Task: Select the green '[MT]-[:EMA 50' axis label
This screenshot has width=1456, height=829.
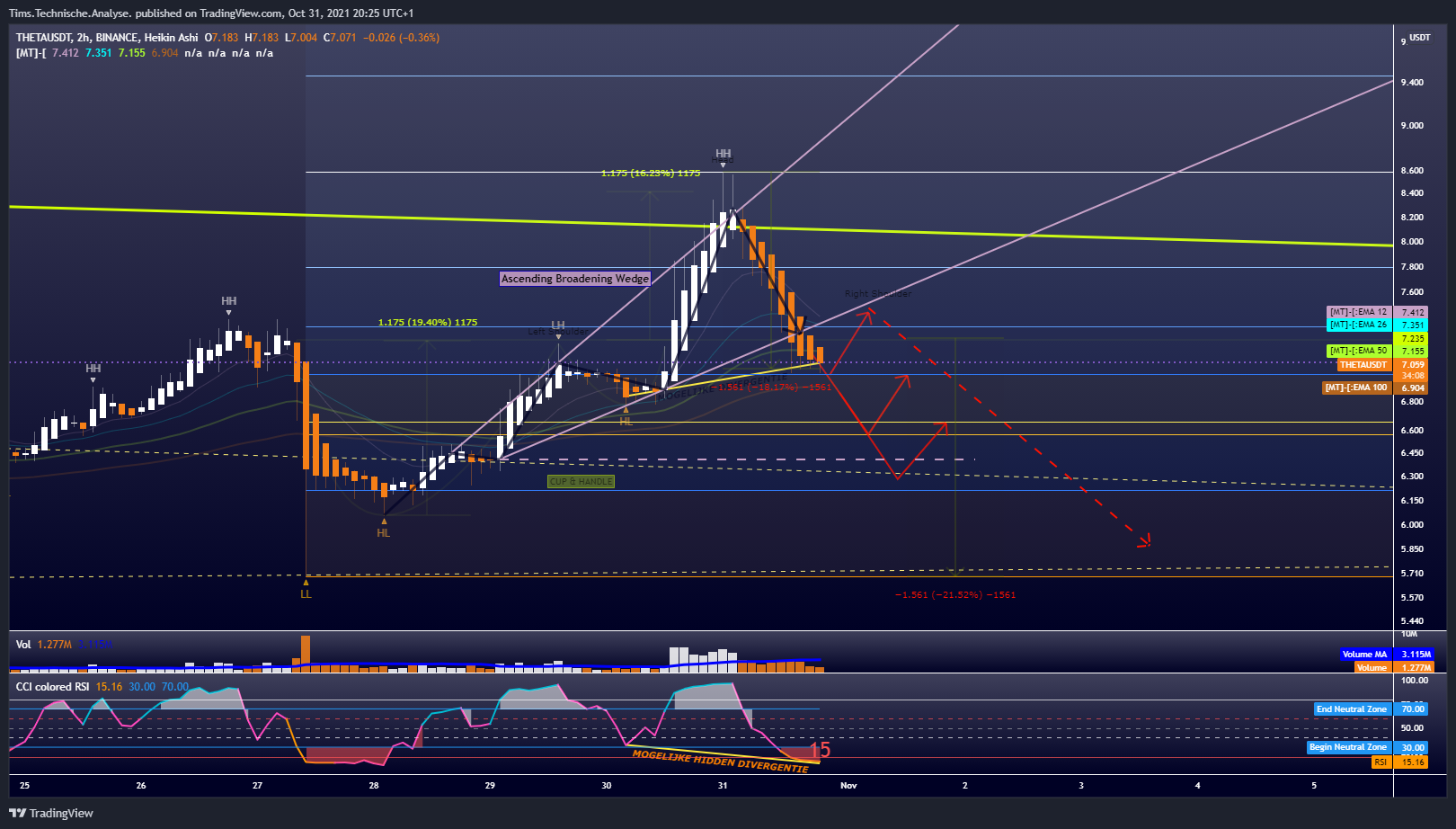Action: click(x=1358, y=351)
